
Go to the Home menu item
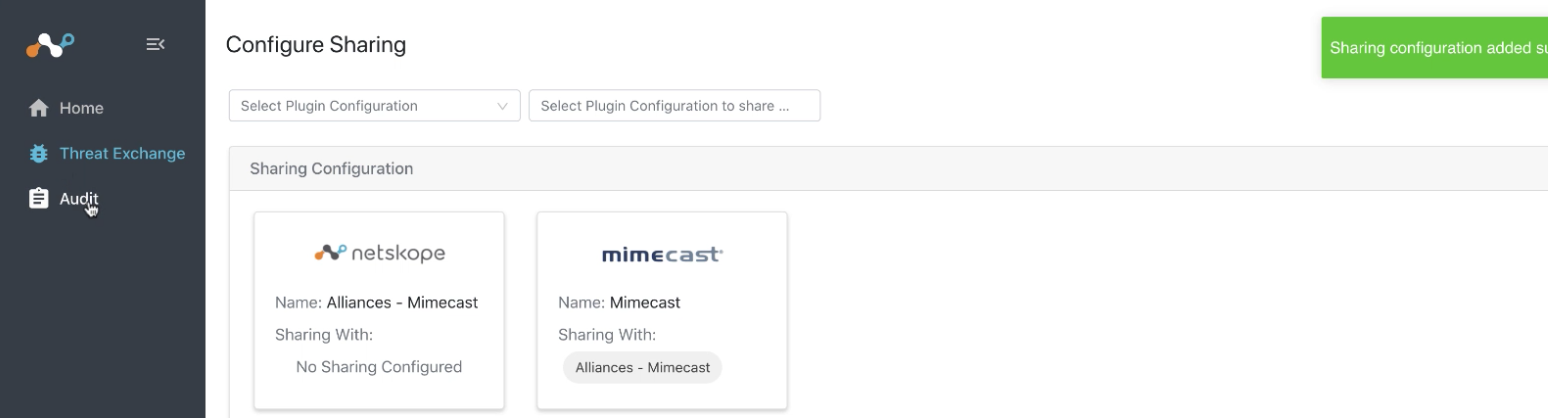[80, 107]
